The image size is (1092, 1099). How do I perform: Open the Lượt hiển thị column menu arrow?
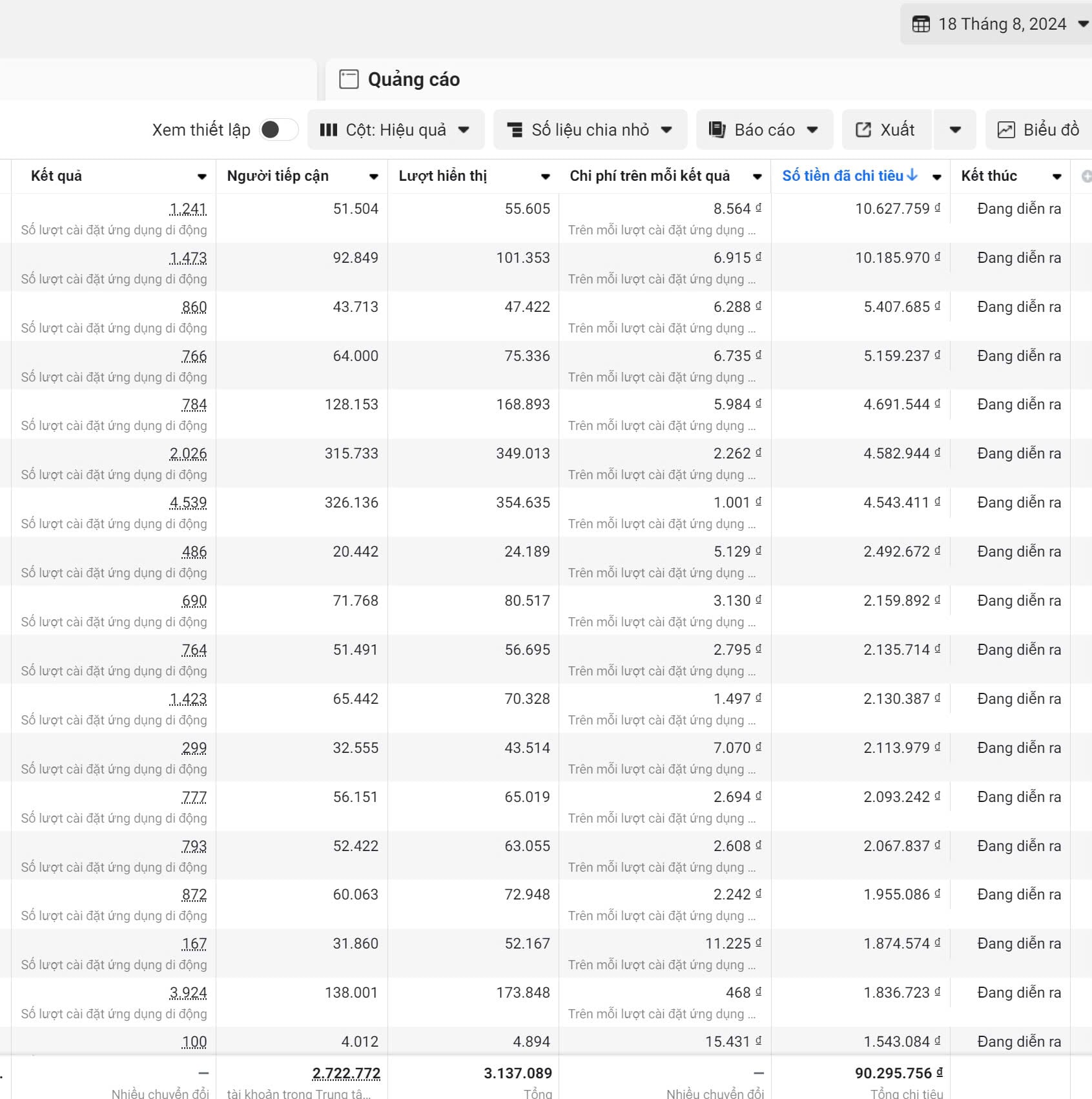click(545, 176)
